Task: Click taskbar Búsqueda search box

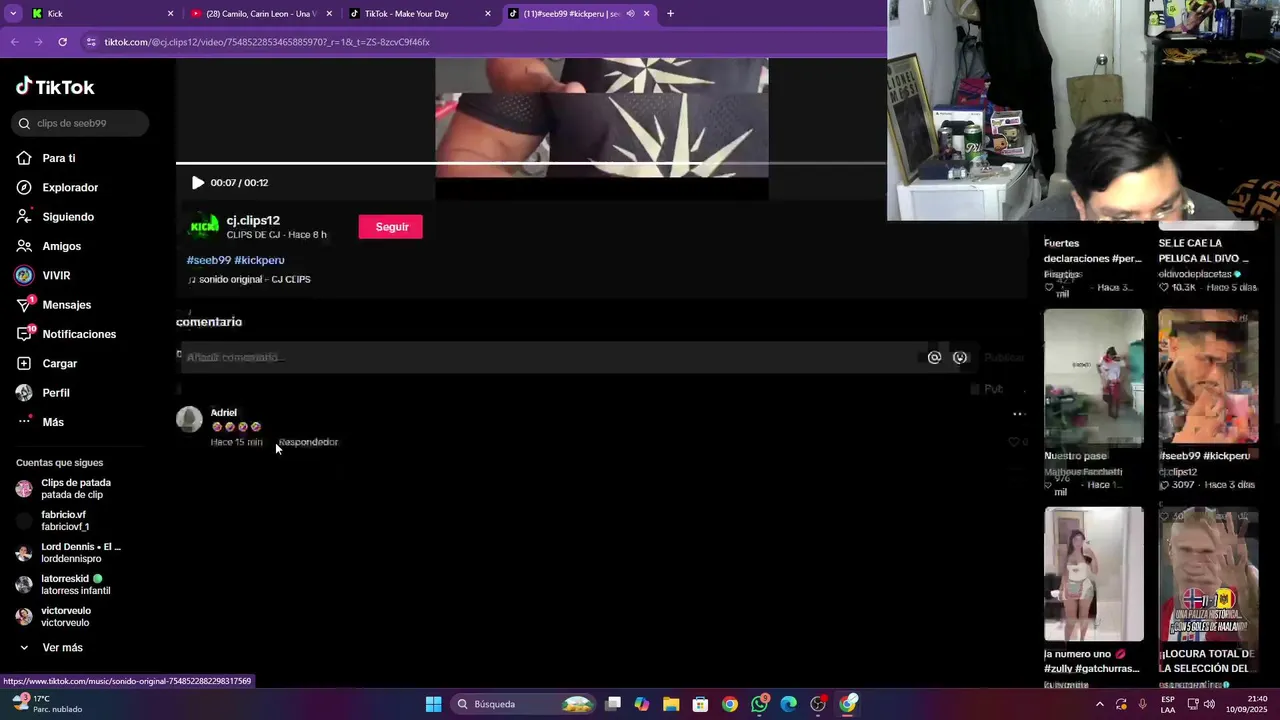Action: (x=523, y=704)
